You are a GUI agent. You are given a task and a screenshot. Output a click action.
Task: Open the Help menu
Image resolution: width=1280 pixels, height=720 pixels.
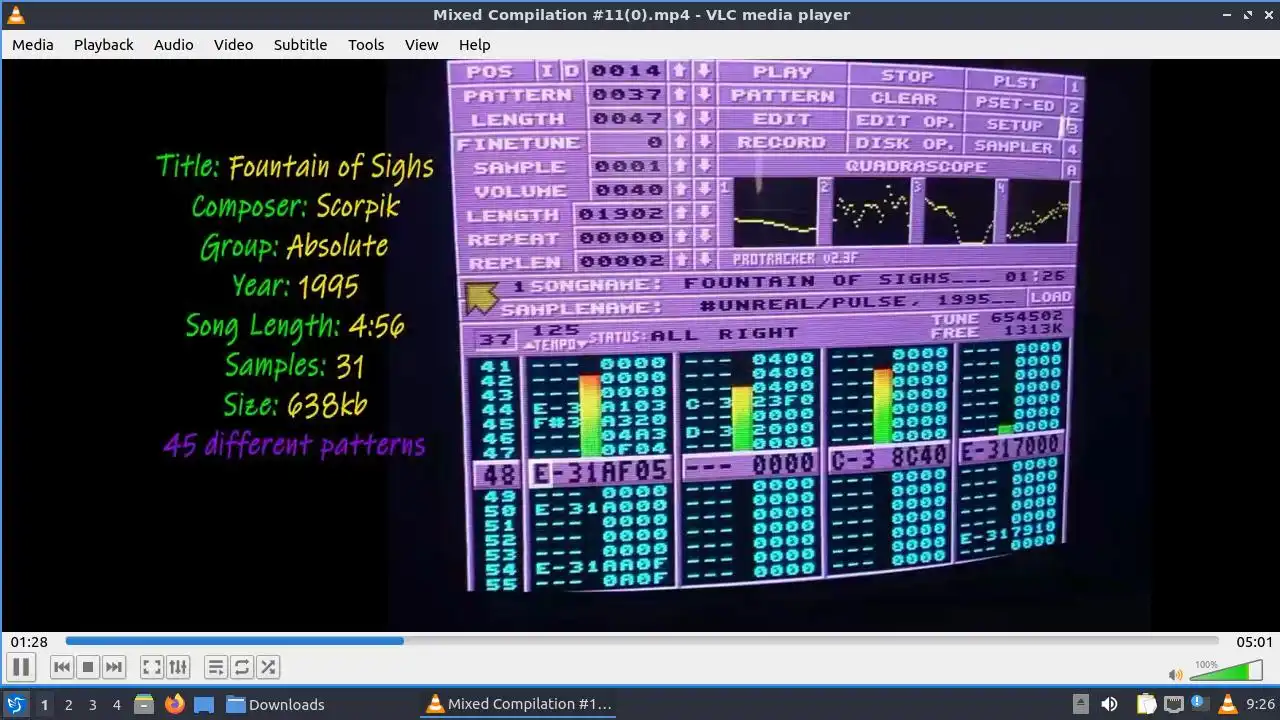[474, 44]
